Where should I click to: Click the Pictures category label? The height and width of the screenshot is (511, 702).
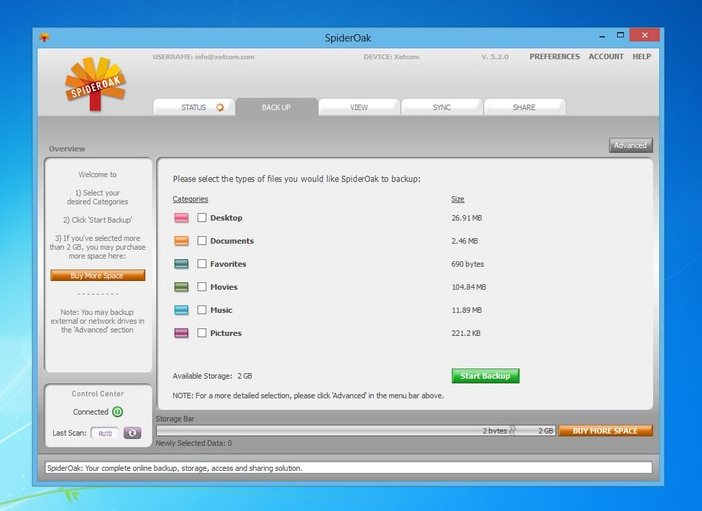(x=226, y=333)
